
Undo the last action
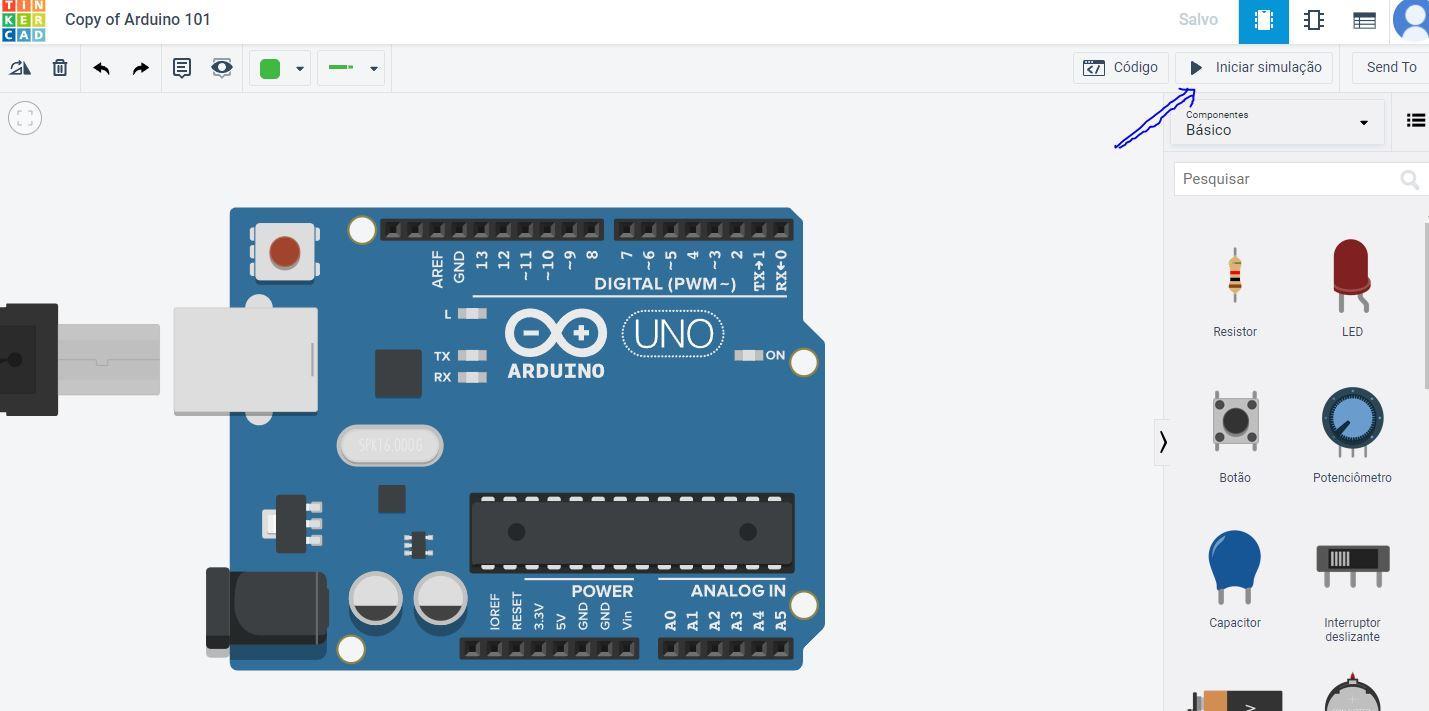101,68
